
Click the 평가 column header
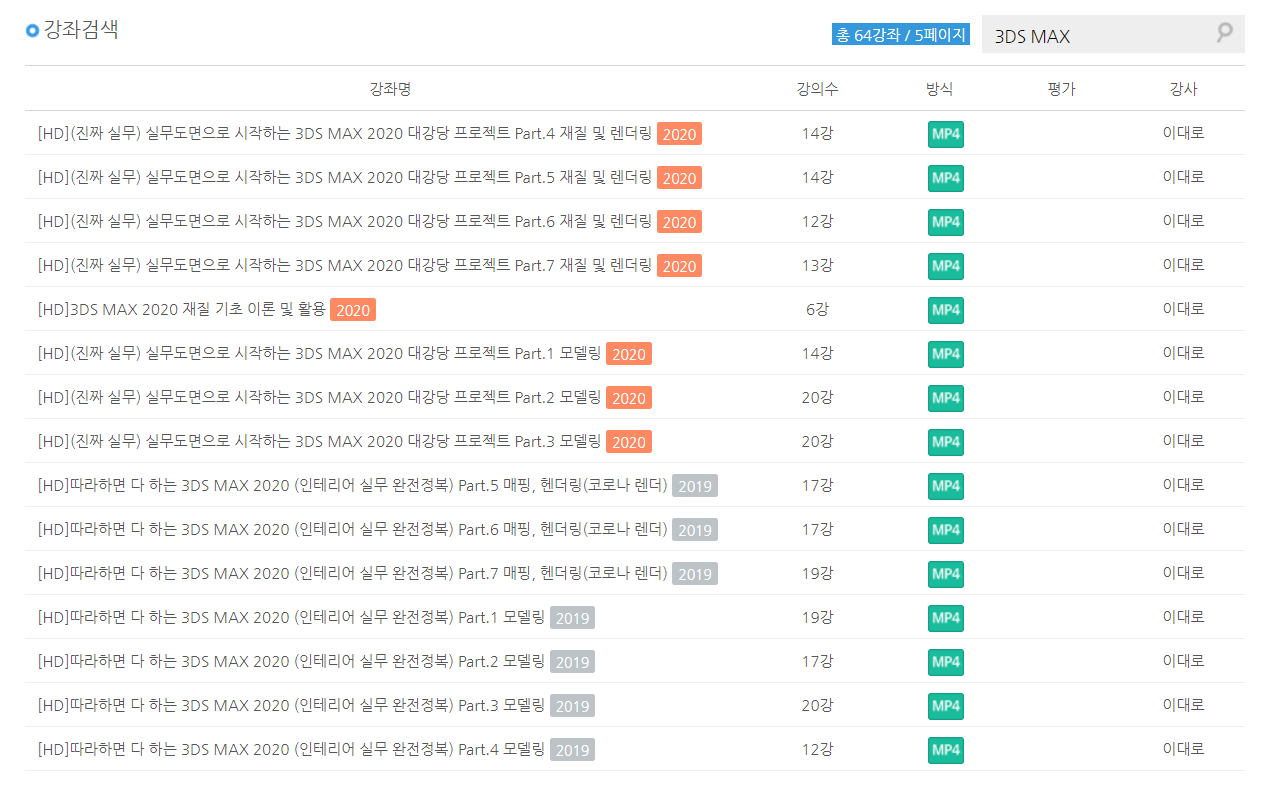[1061, 89]
